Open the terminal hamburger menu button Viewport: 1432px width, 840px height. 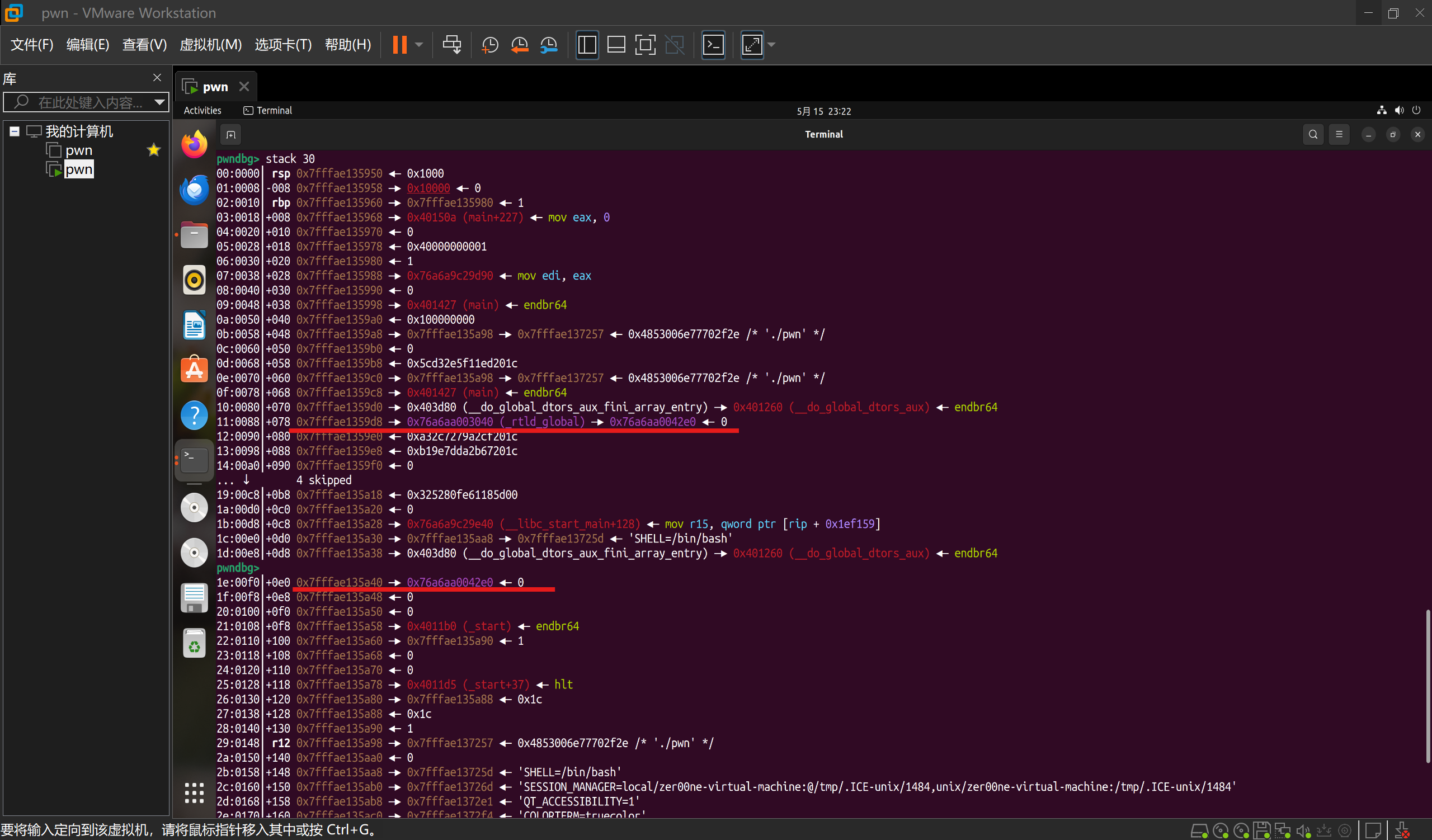pos(1339,135)
